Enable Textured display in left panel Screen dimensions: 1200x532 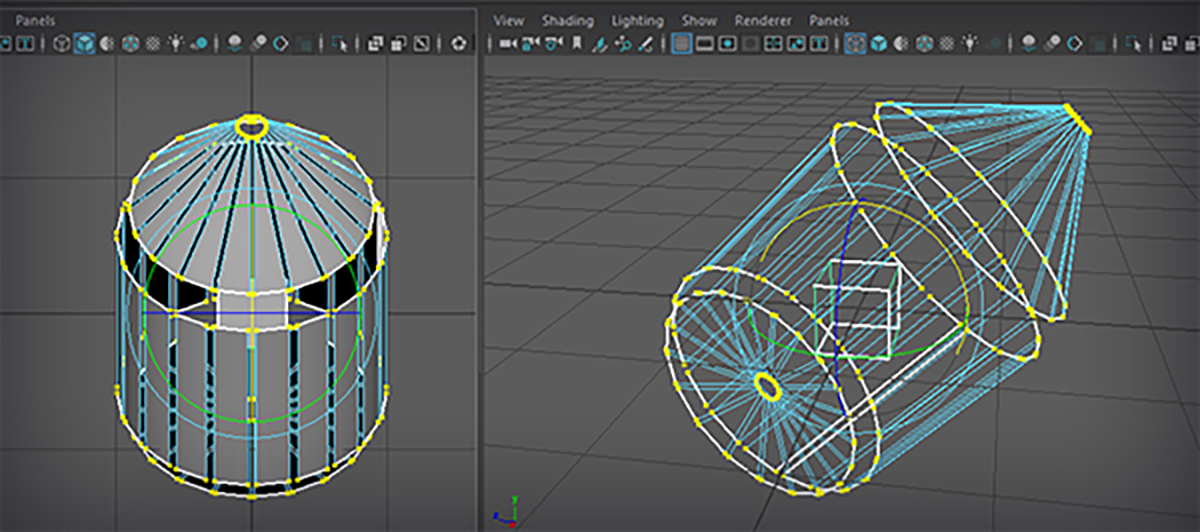click(x=152, y=43)
